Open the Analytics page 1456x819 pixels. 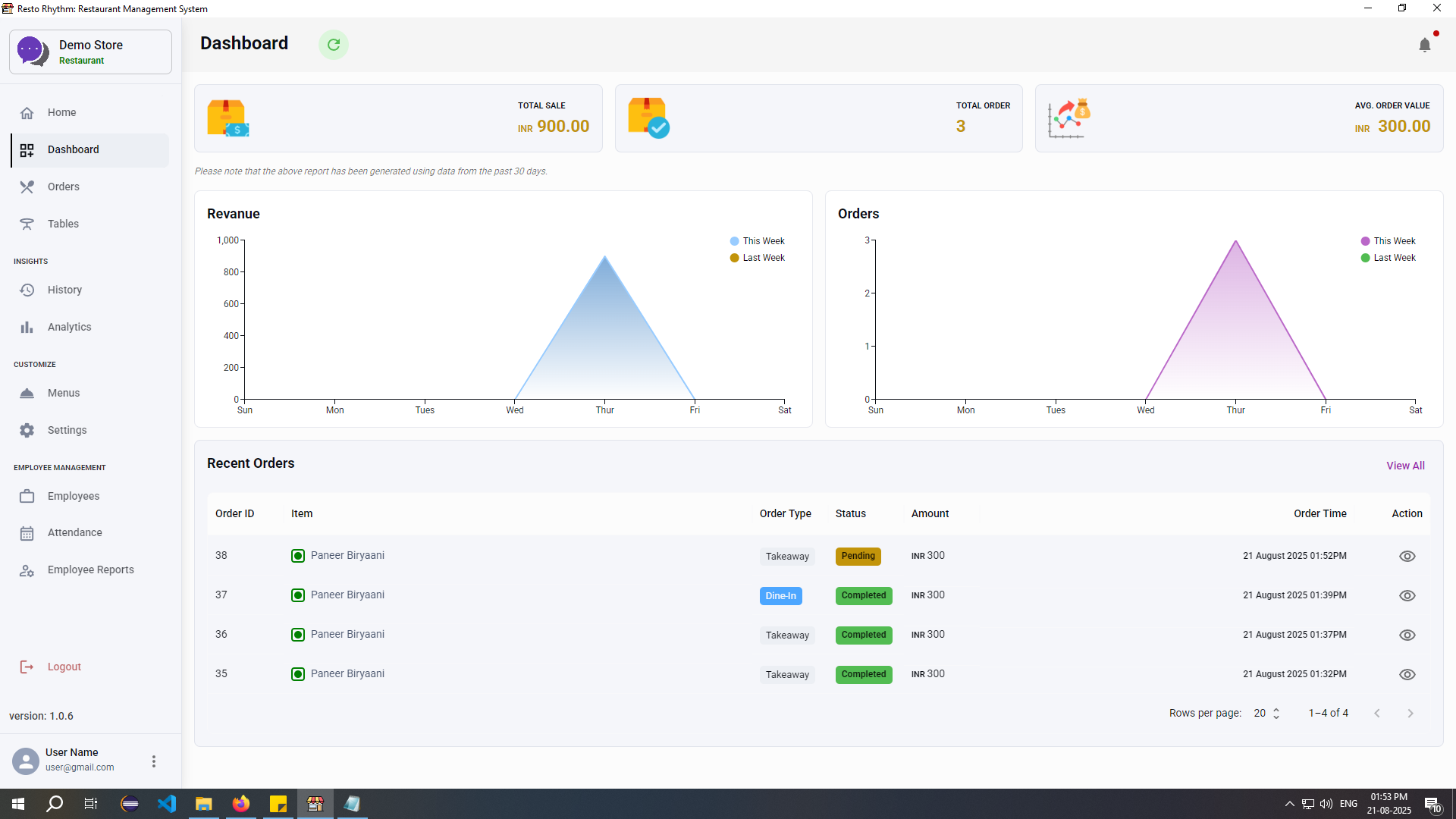(68, 327)
